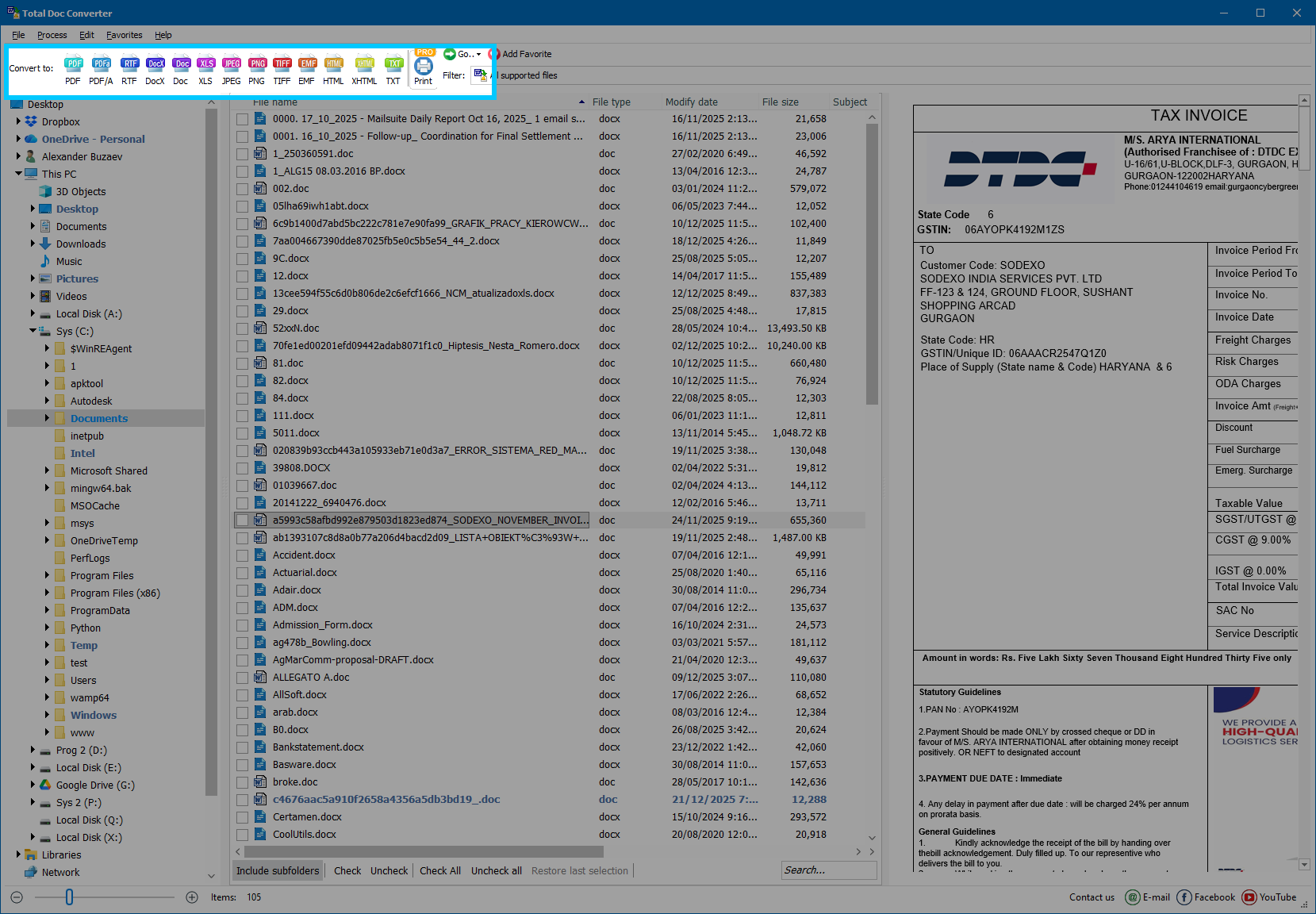Enable Include subfolders
Screen dimensions: 1316x914
277,870
